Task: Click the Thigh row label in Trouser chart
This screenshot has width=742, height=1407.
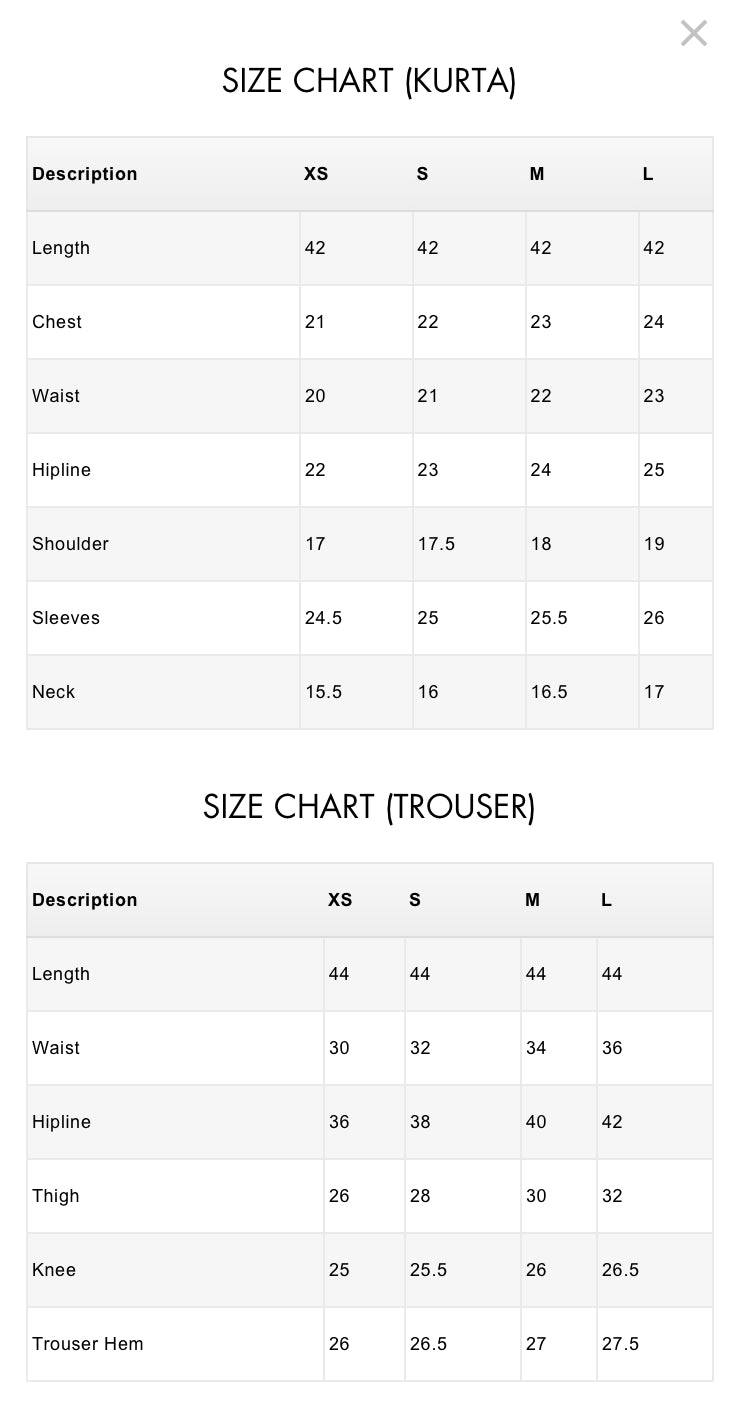Action: pos(56,1196)
